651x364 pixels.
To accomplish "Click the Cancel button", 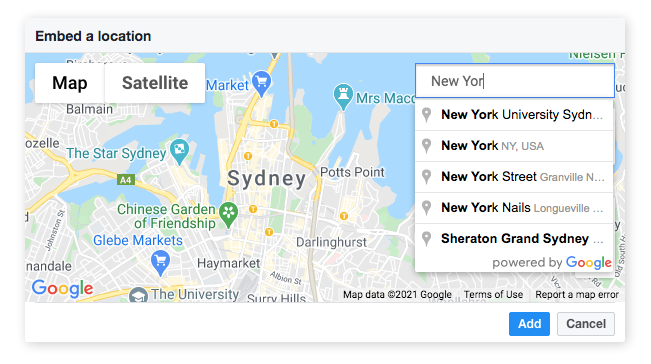I will click(586, 324).
